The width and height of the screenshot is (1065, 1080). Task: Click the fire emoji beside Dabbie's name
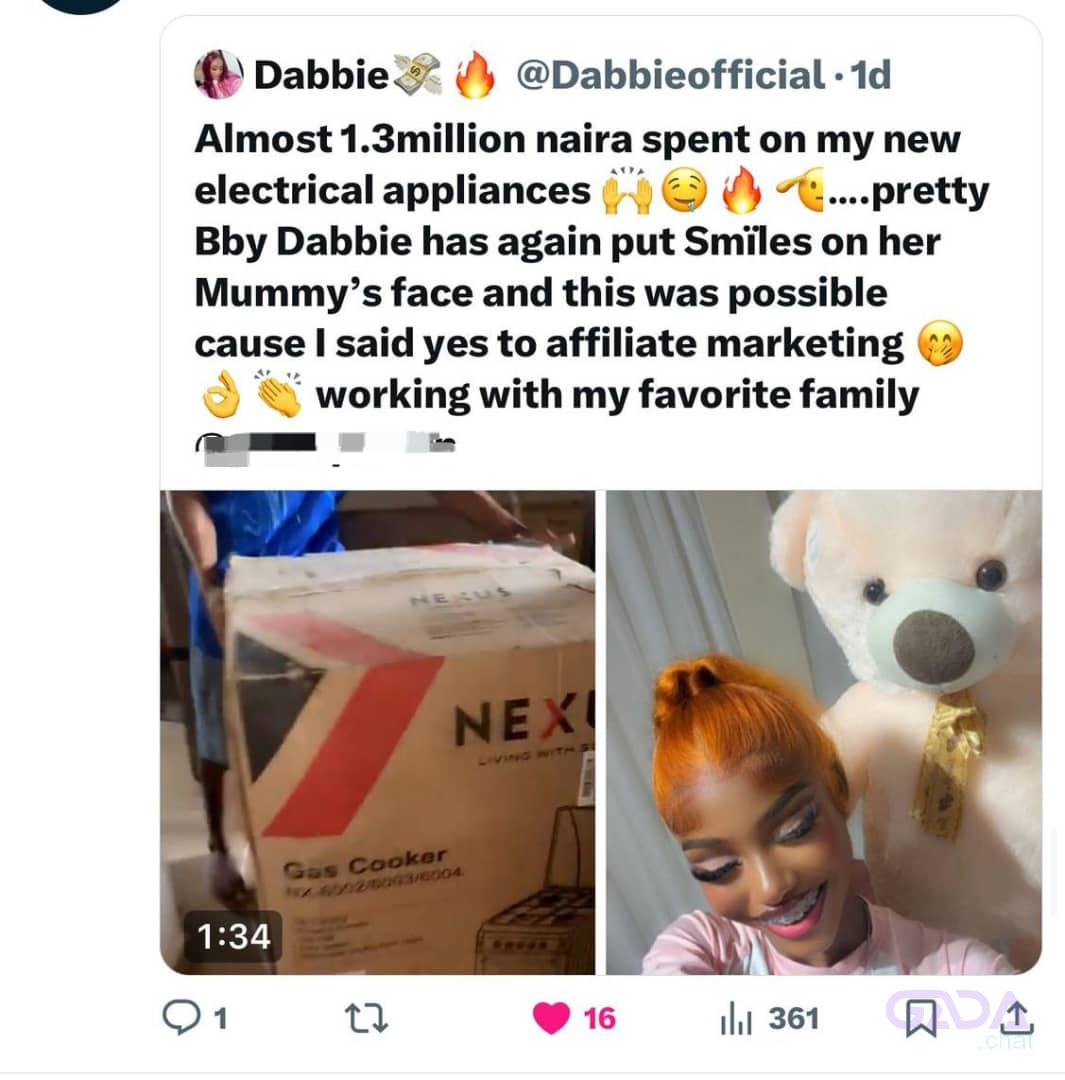(474, 74)
